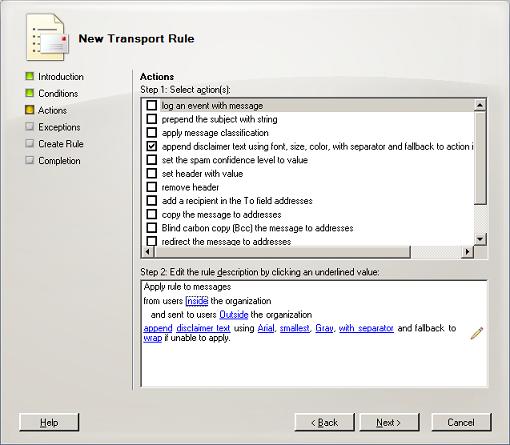The height and width of the screenshot is (445, 510).
Task: Go to Introduction wizard page
Action: tap(61, 77)
